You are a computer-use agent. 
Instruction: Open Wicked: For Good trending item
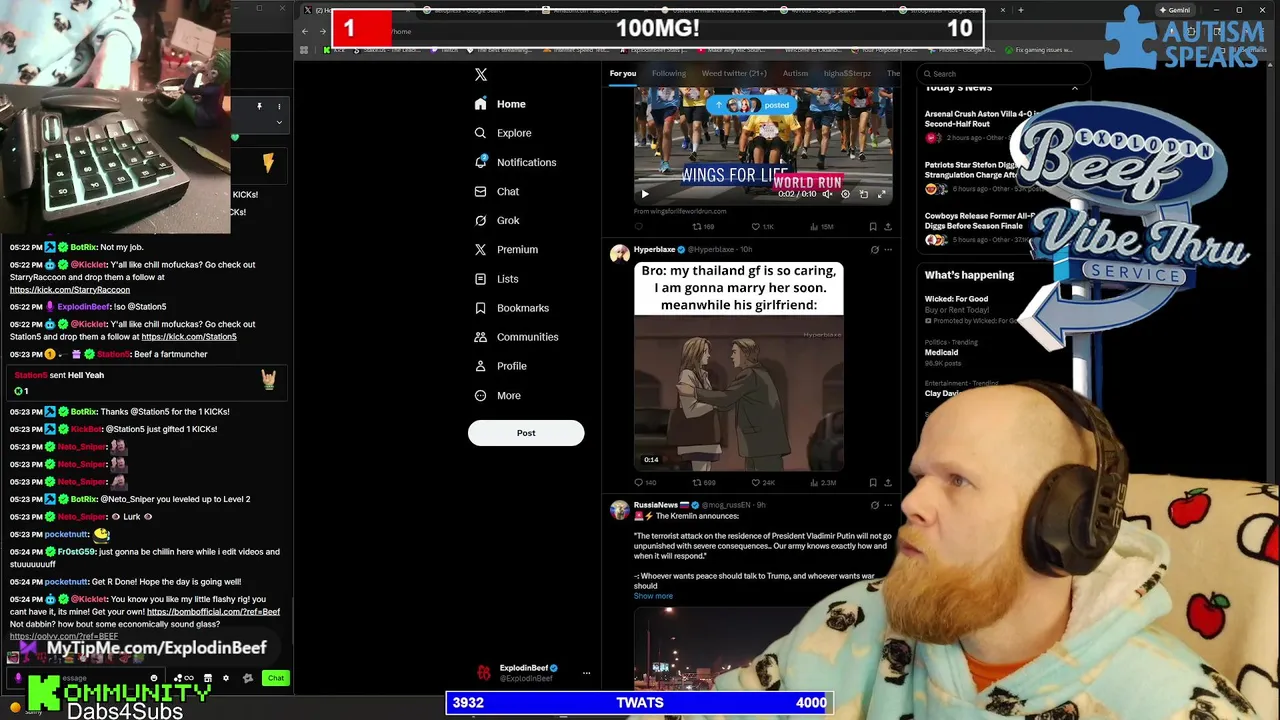(970, 309)
